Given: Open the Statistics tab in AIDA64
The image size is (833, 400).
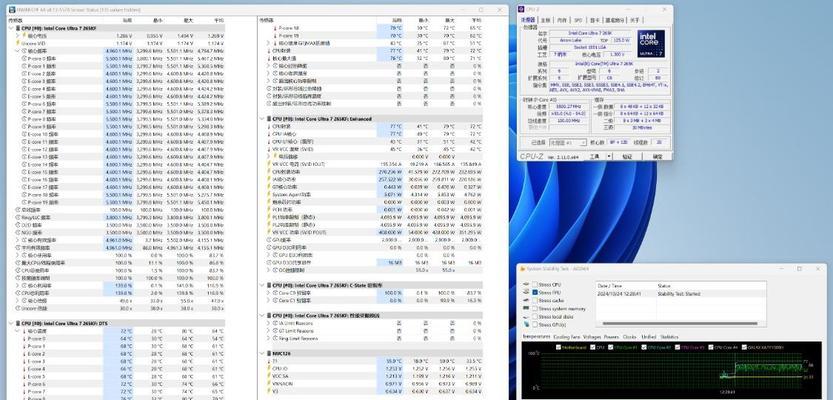Looking at the screenshot, I should coord(669,337).
